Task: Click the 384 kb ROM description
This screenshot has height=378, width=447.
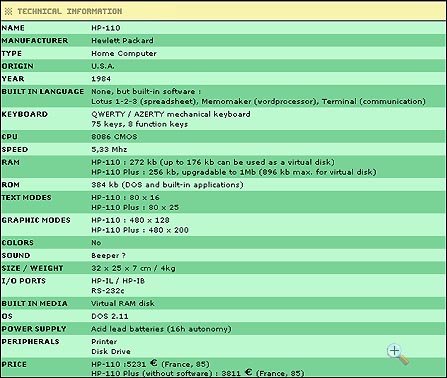Action: (x=167, y=185)
